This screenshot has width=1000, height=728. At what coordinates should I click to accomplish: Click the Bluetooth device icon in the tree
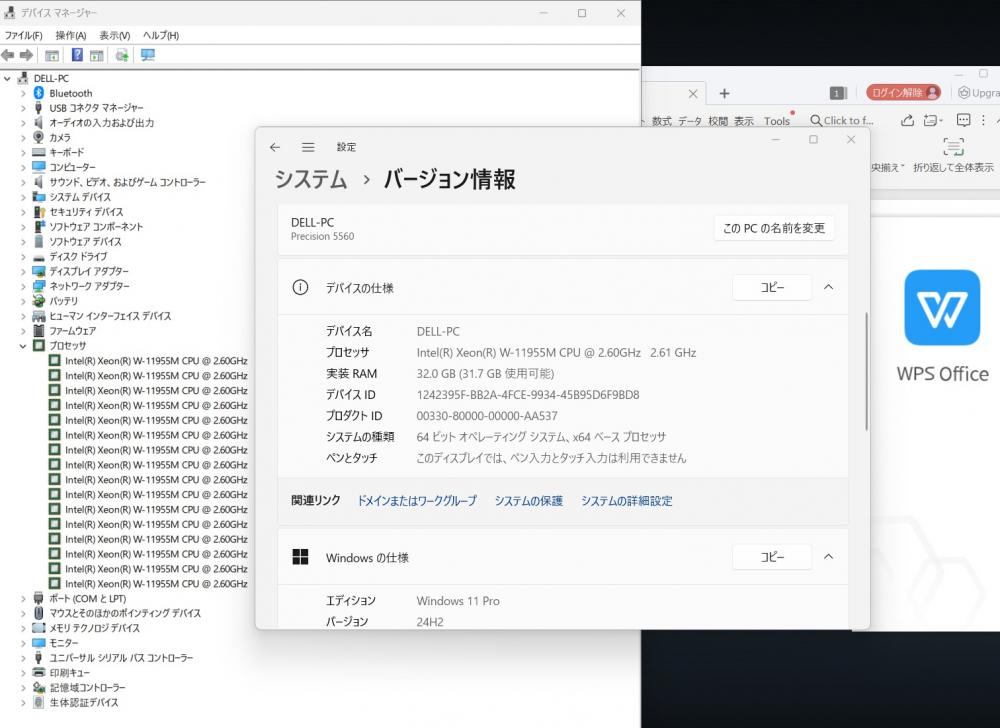click(39, 93)
